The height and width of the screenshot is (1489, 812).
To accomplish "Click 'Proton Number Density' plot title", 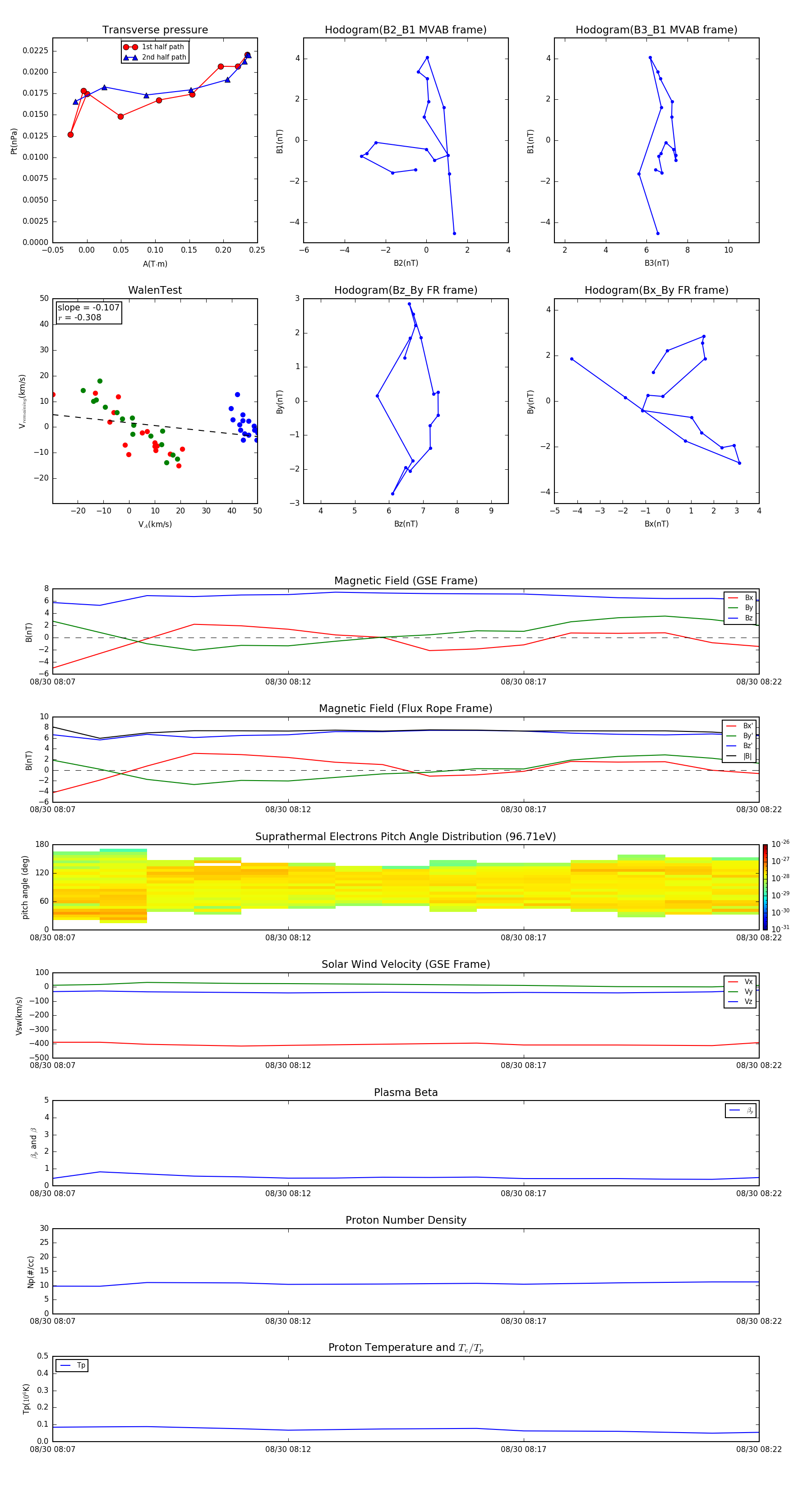I will 406,1220.
